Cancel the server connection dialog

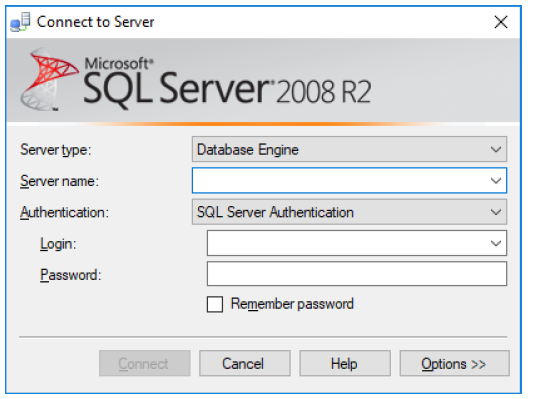(x=245, y=363)
